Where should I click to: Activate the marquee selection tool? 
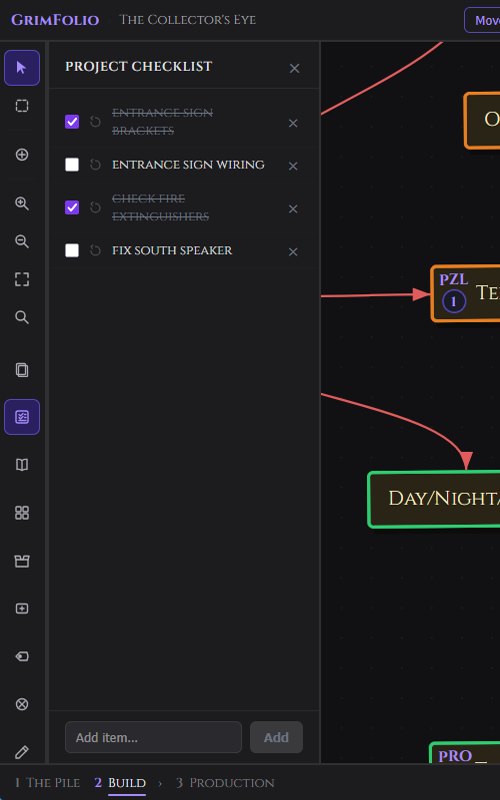coord(22,106)
